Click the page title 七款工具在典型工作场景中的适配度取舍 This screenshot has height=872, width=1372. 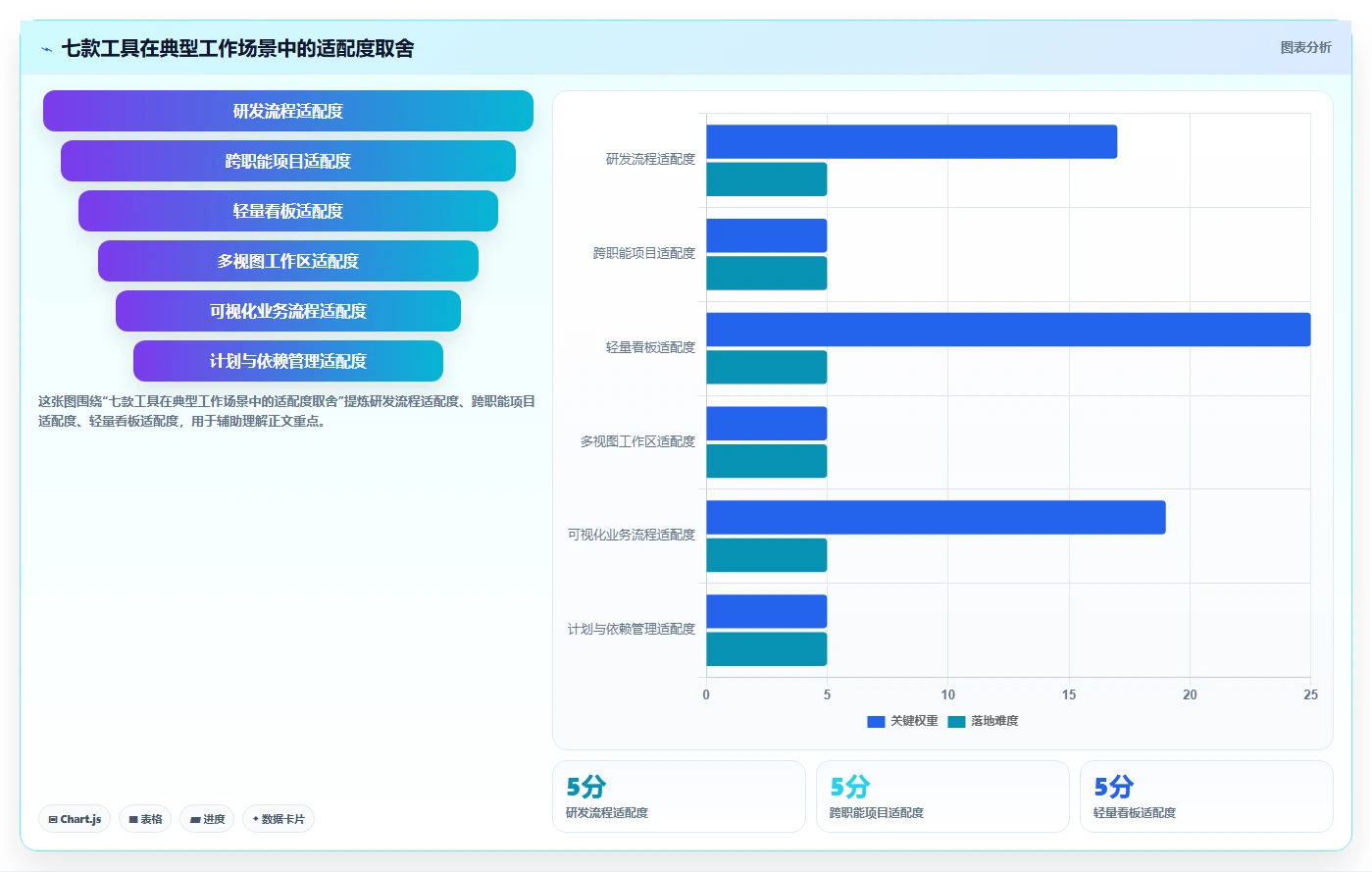coord(237,48)
